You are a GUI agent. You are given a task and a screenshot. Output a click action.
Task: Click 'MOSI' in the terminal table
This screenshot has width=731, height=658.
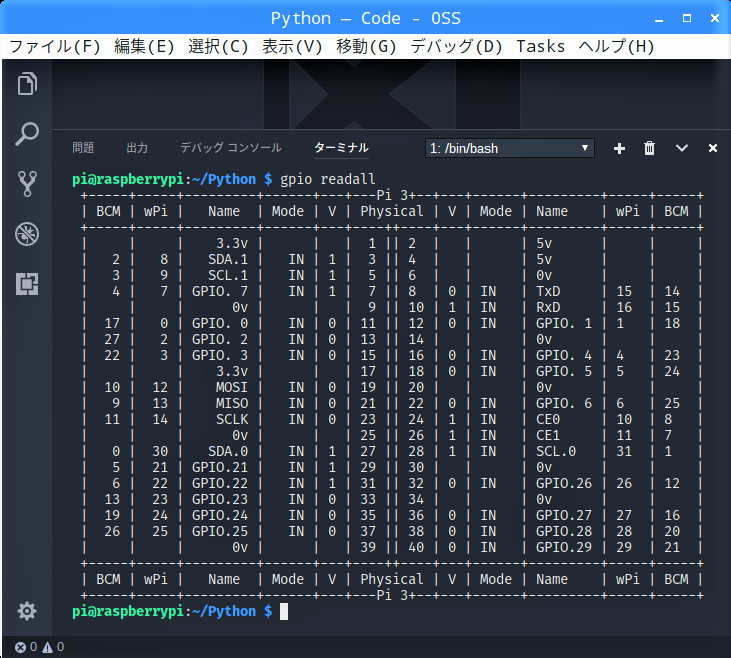click(232, 388)
